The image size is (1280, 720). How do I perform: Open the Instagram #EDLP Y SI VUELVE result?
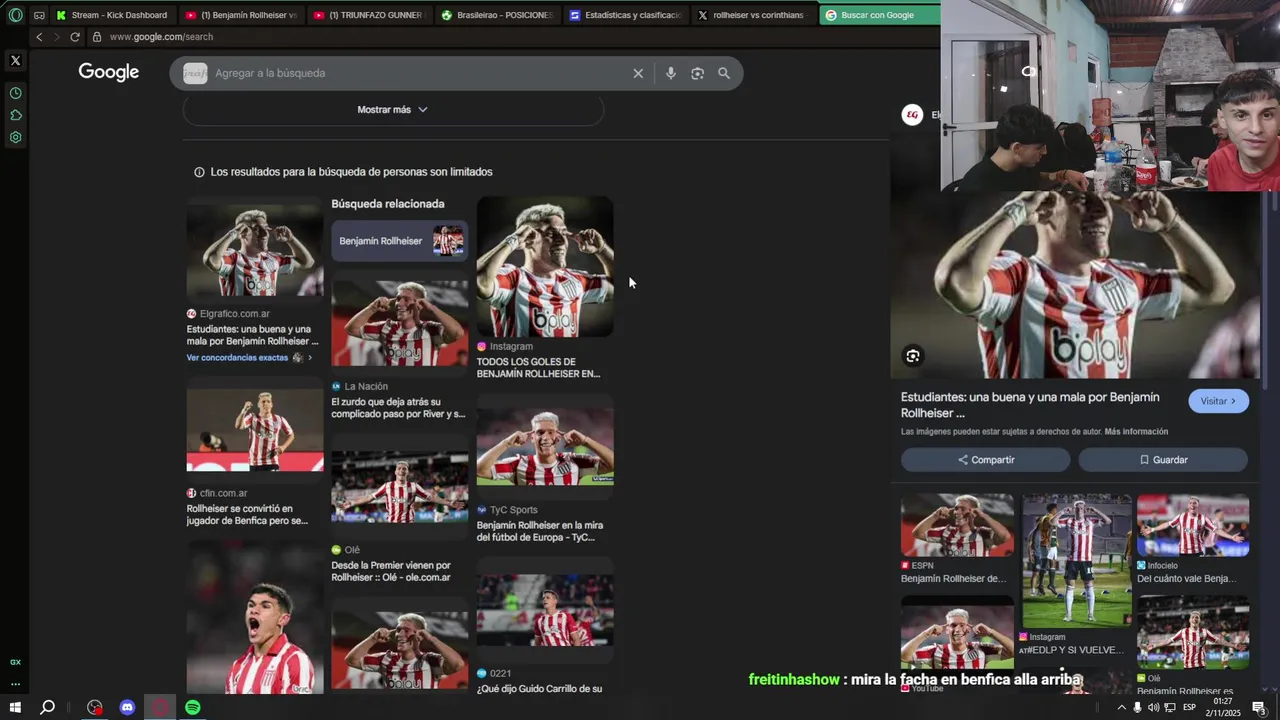pyautogui.click(x=1076, y=560)
